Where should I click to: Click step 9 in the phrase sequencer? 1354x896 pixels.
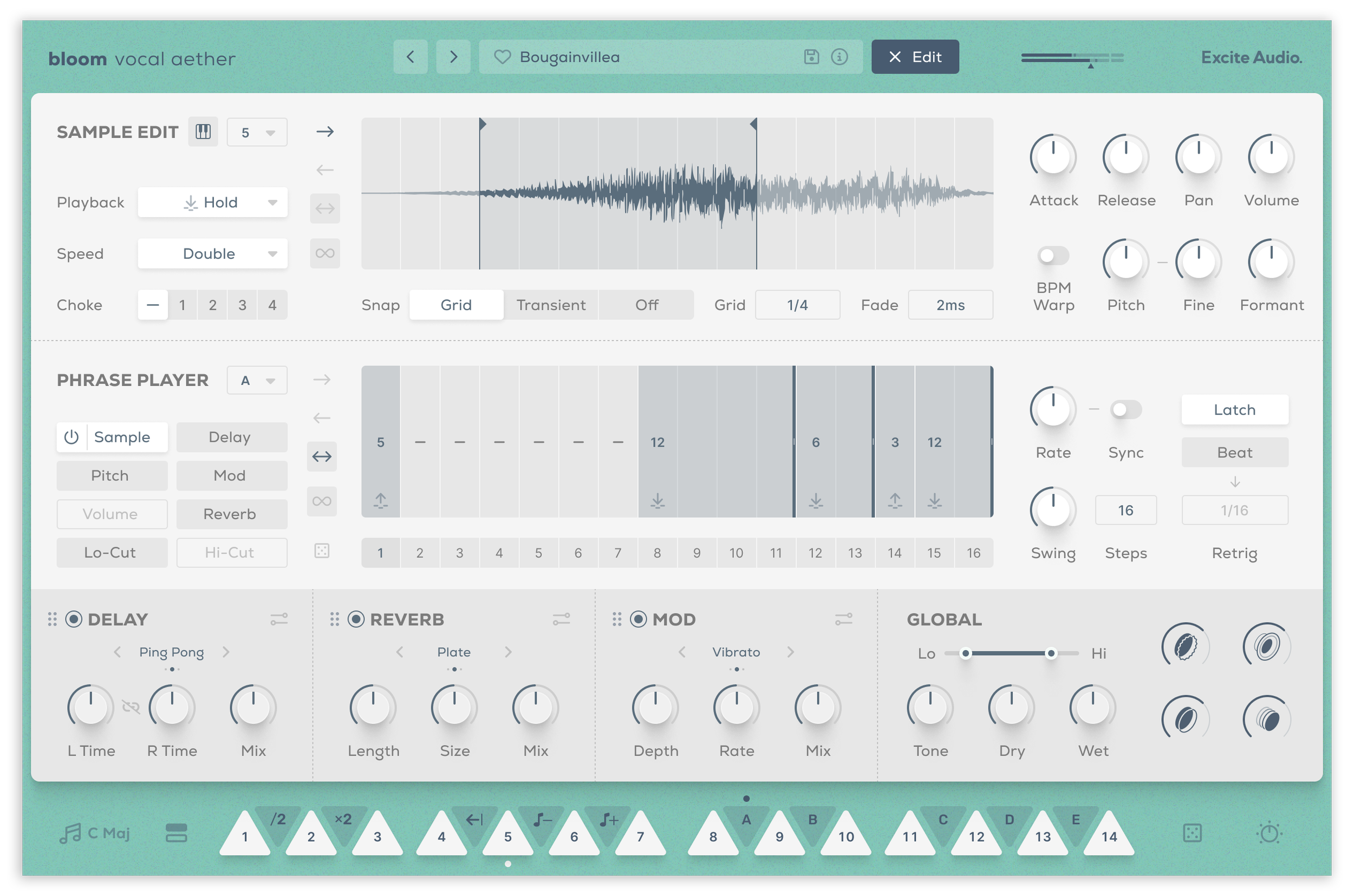point(696,553)
